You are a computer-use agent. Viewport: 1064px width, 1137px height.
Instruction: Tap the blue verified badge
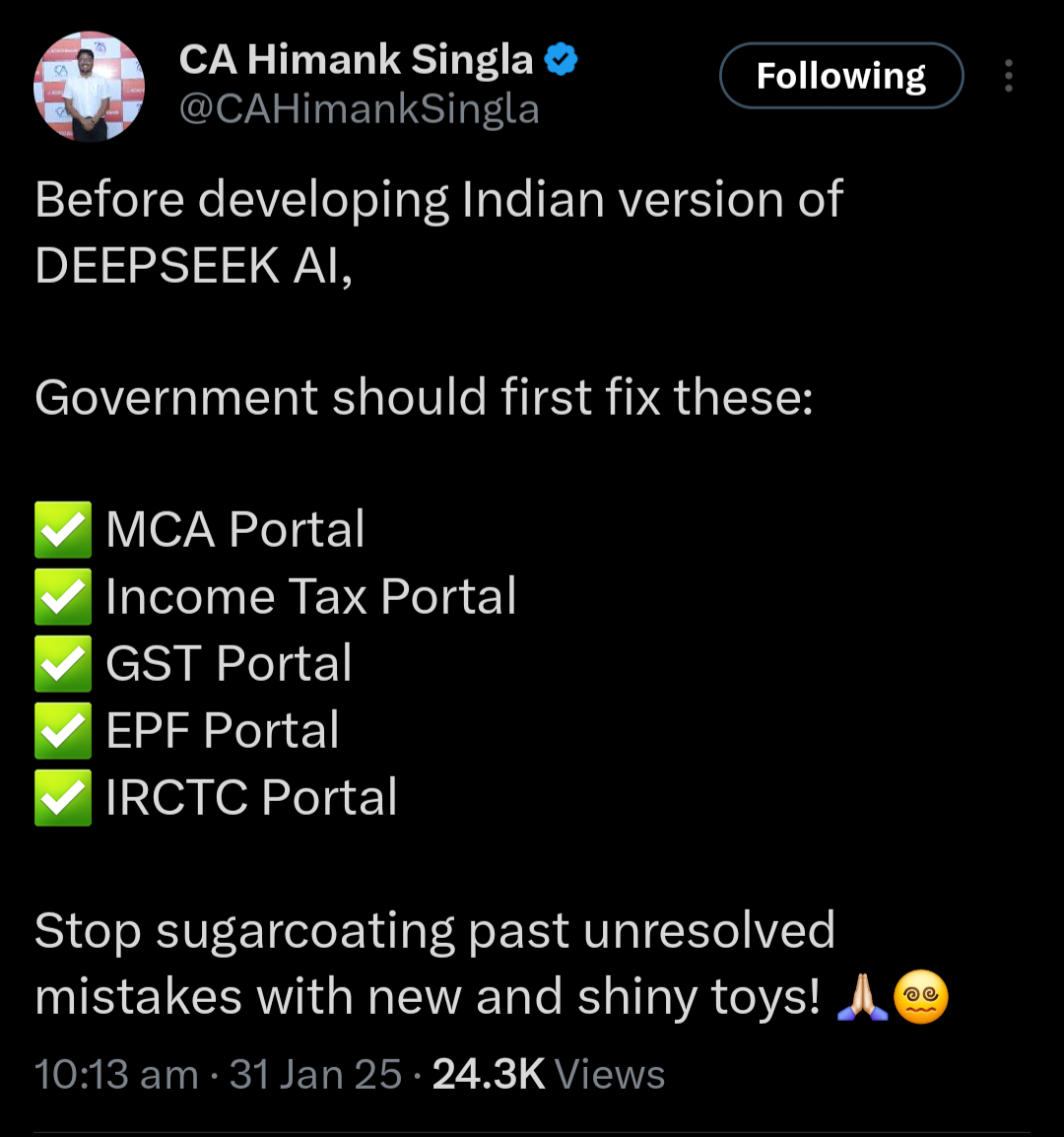(x=562, y=60)
